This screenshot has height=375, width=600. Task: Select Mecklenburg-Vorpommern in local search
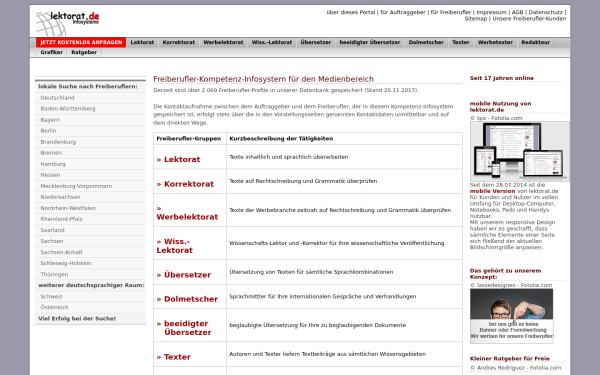90,186
